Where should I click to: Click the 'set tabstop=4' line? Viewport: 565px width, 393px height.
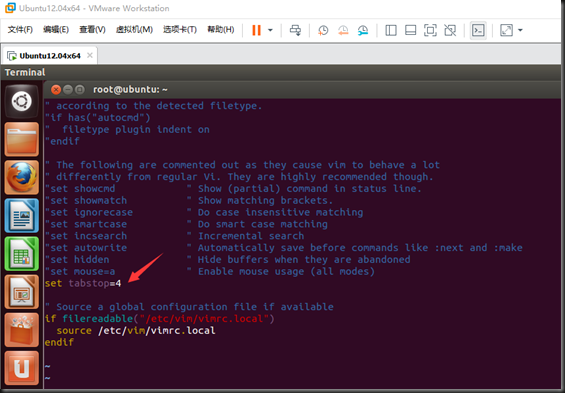pyautogui.click(x=83, y=283)
